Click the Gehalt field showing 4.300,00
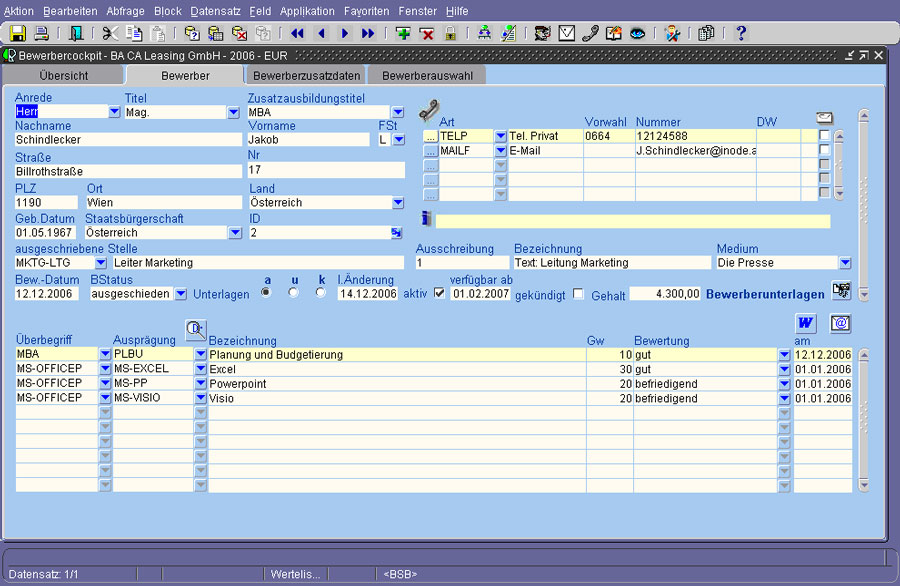Image resolution: width=900 pixels, height=586 pixels. pyautogui.click(x=665, y=294)
